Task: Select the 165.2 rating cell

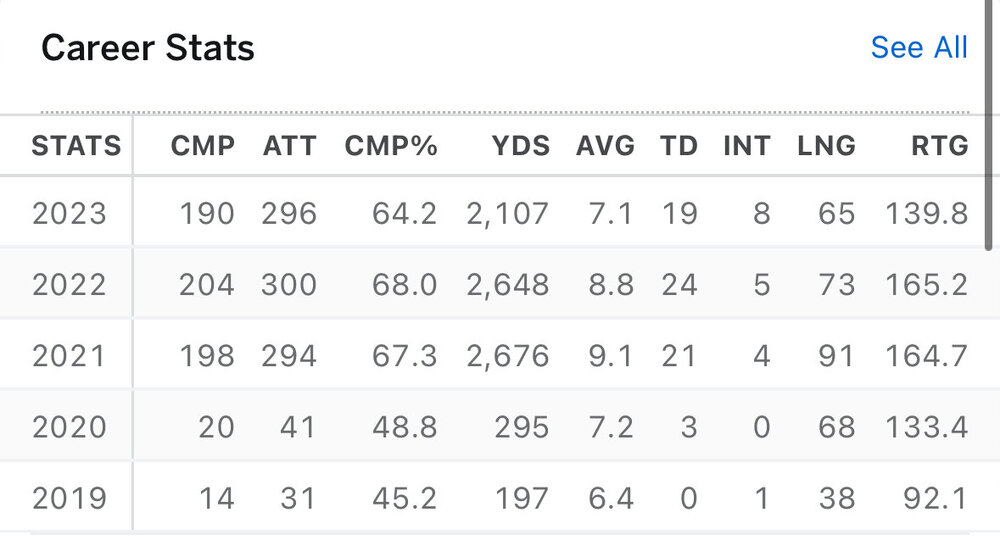Action: 926,285
